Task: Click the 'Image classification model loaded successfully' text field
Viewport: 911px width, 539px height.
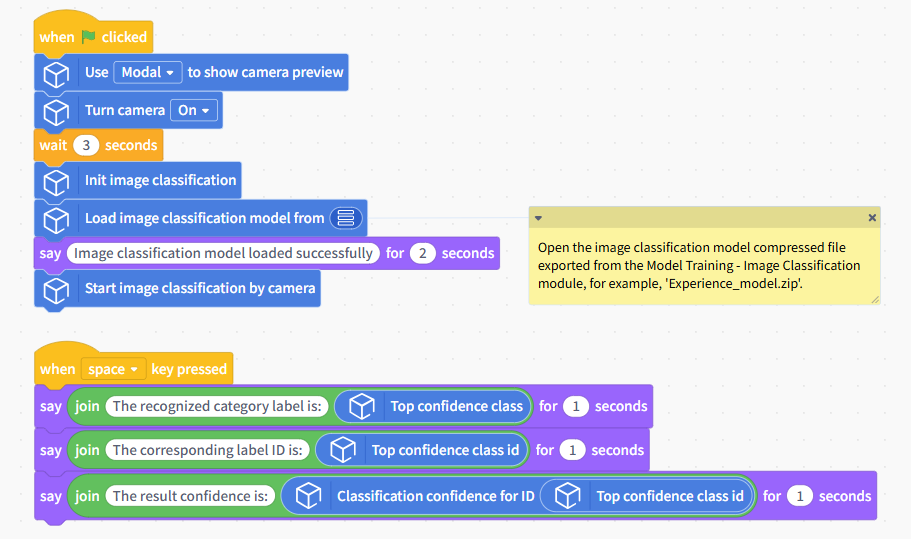Action: click(223, 253)
